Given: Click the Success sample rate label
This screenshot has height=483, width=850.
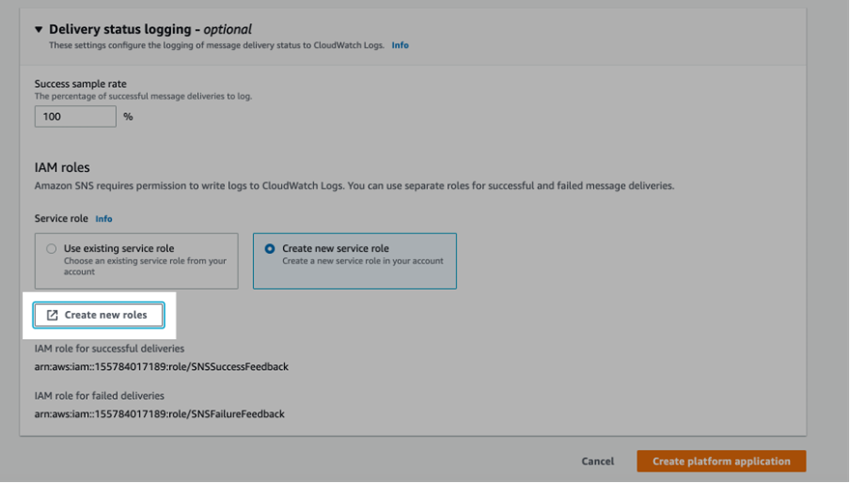Looking at the screenshot, I should 81,83.
